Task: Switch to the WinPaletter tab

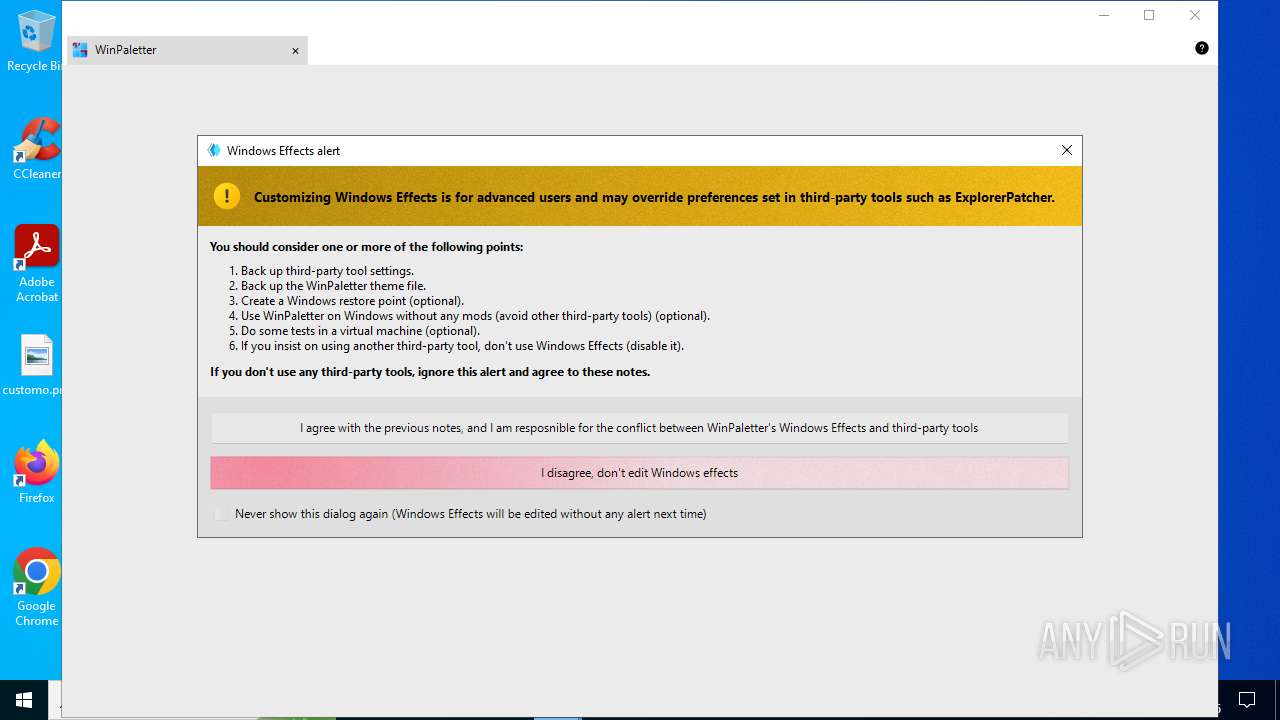Action: [187, 50]
